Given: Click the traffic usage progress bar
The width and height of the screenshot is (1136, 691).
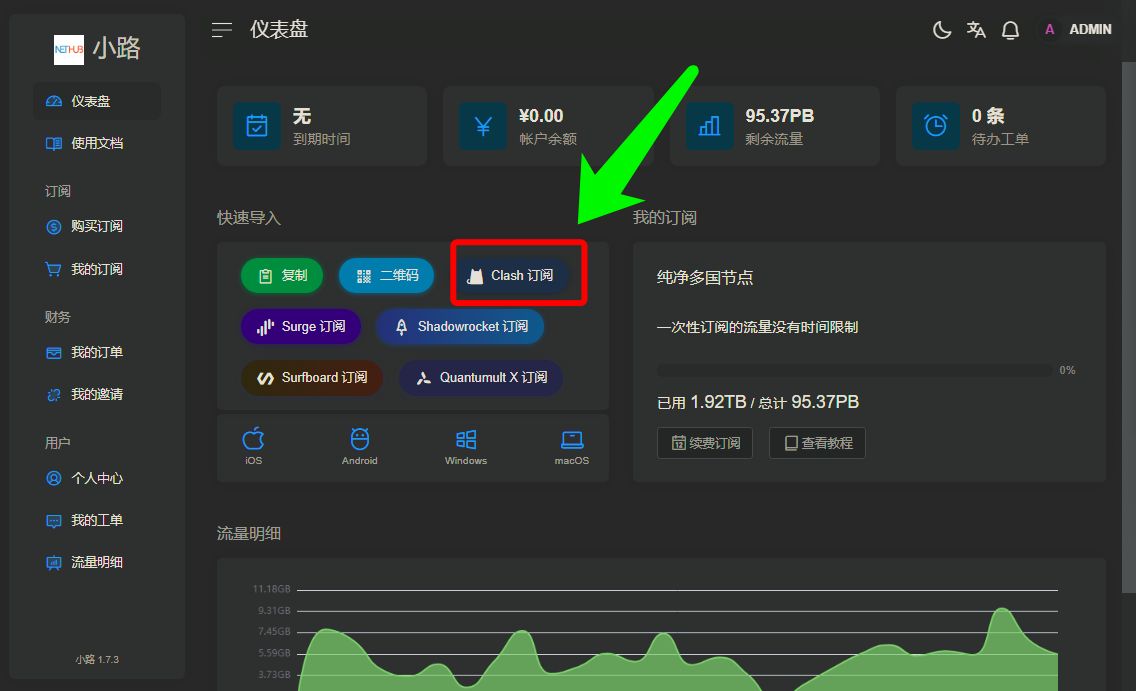Looking at the screenshot, I should pos(853,371).
